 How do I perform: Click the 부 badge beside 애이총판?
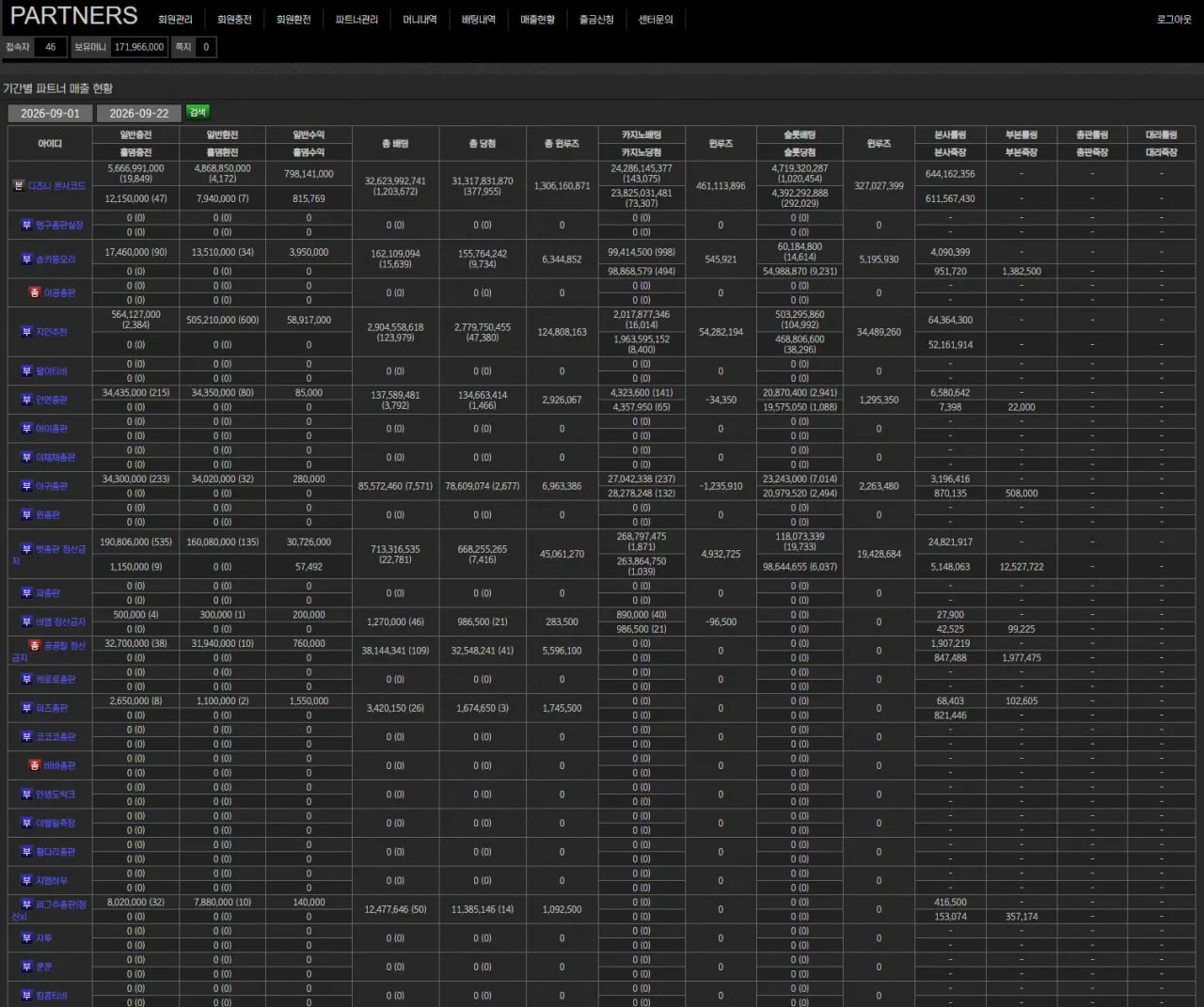pyautogui.click(x=26, y=428)
